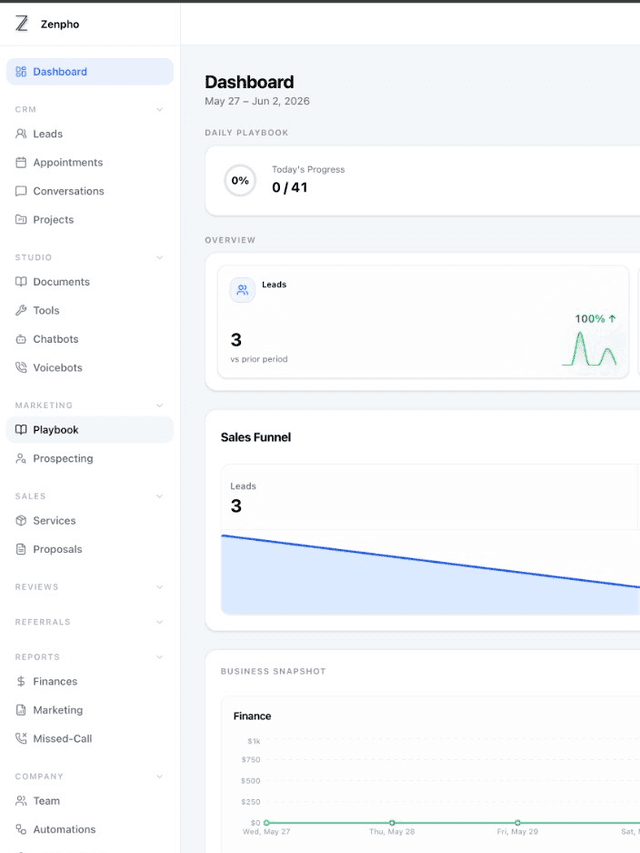Click the Leads overview card
640x853 pixels.
pos(423,322)
